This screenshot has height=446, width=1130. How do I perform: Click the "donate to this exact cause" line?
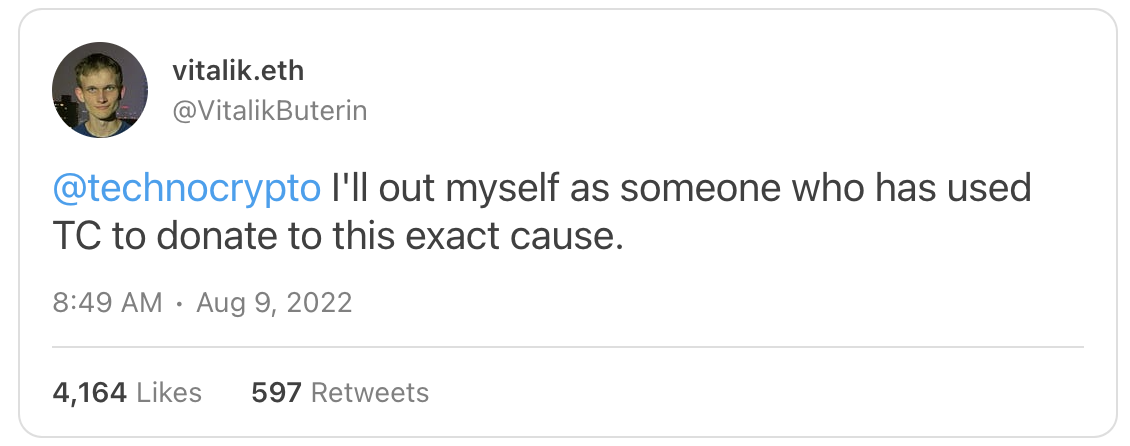(390, 237)
